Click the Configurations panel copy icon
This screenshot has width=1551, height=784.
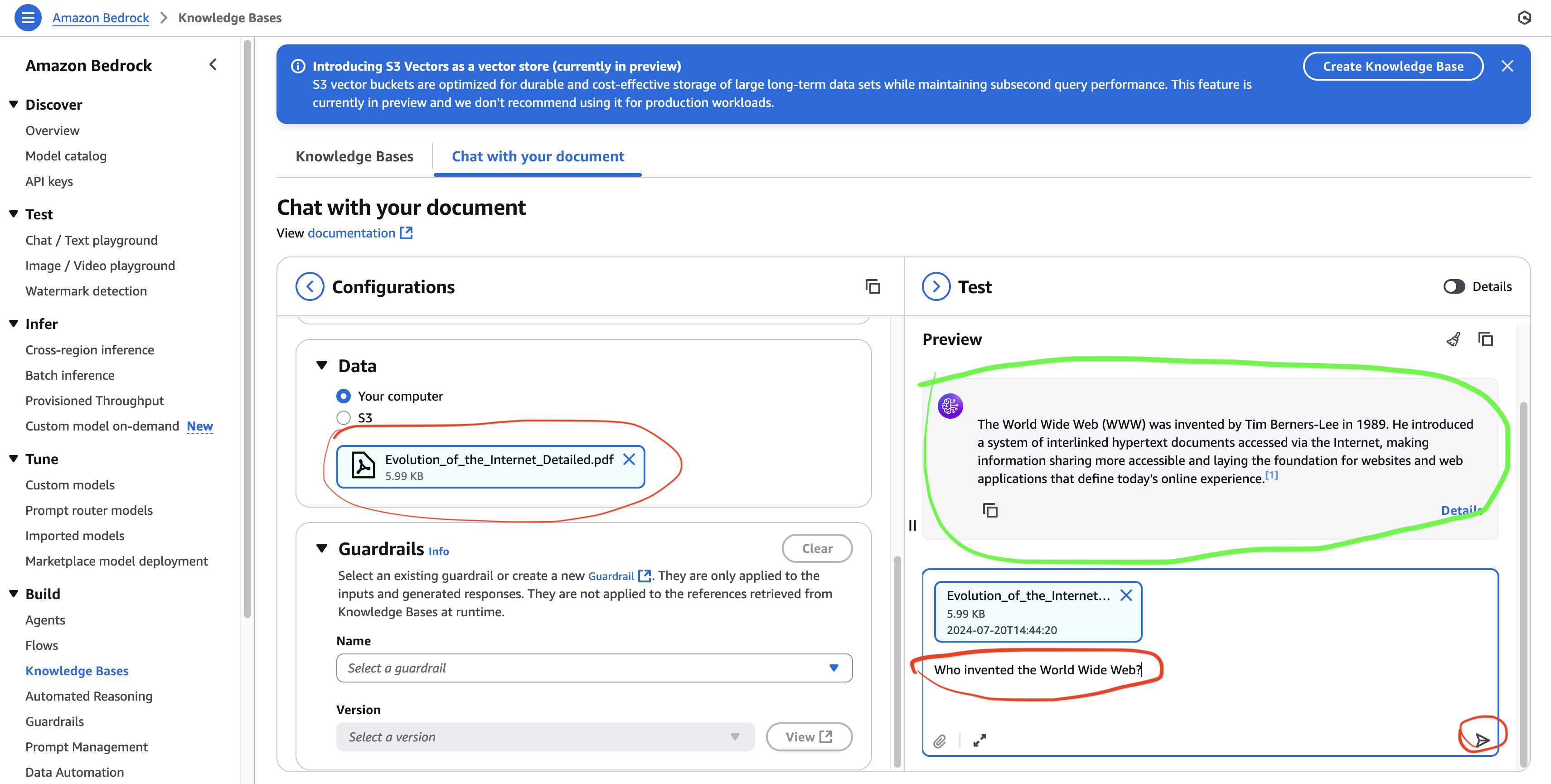click(872, 286)
